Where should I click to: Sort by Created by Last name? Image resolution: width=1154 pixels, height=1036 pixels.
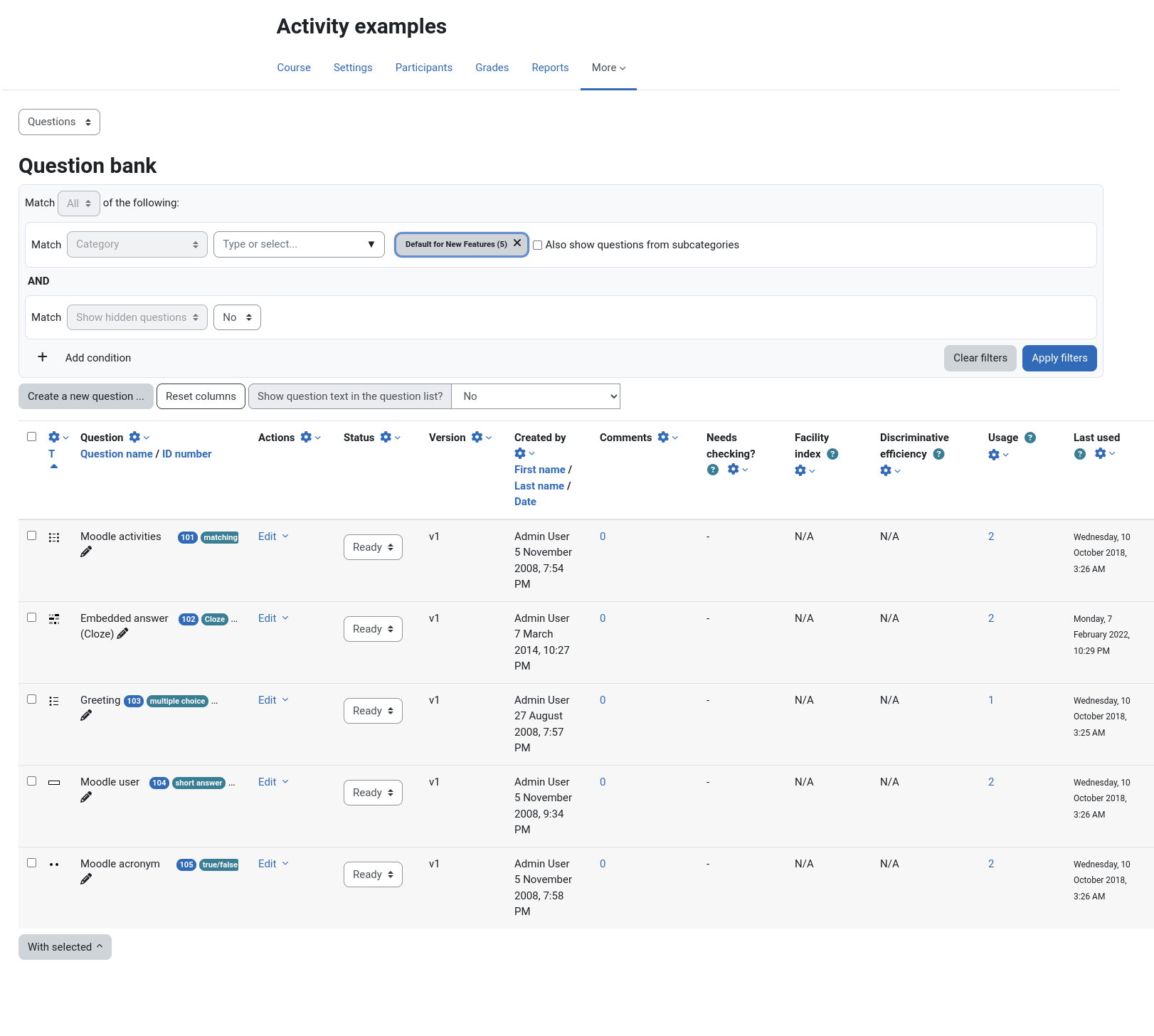pos(539,486)
